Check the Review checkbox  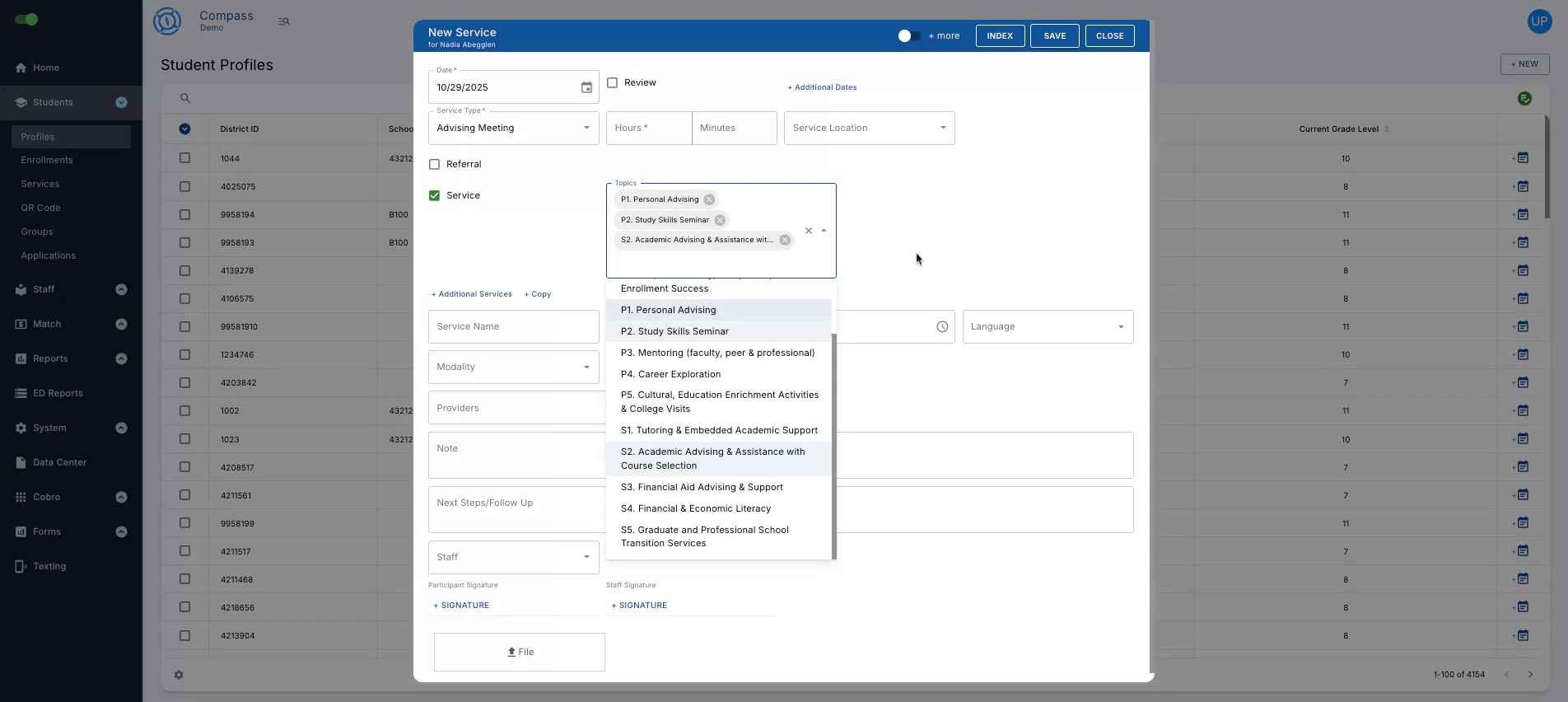coord(613,83)
